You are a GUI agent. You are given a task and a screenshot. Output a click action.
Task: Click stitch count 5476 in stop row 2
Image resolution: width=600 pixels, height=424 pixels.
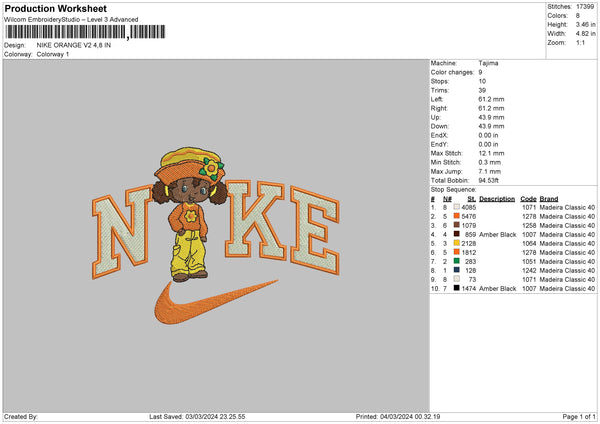click(x=469, y=217)
